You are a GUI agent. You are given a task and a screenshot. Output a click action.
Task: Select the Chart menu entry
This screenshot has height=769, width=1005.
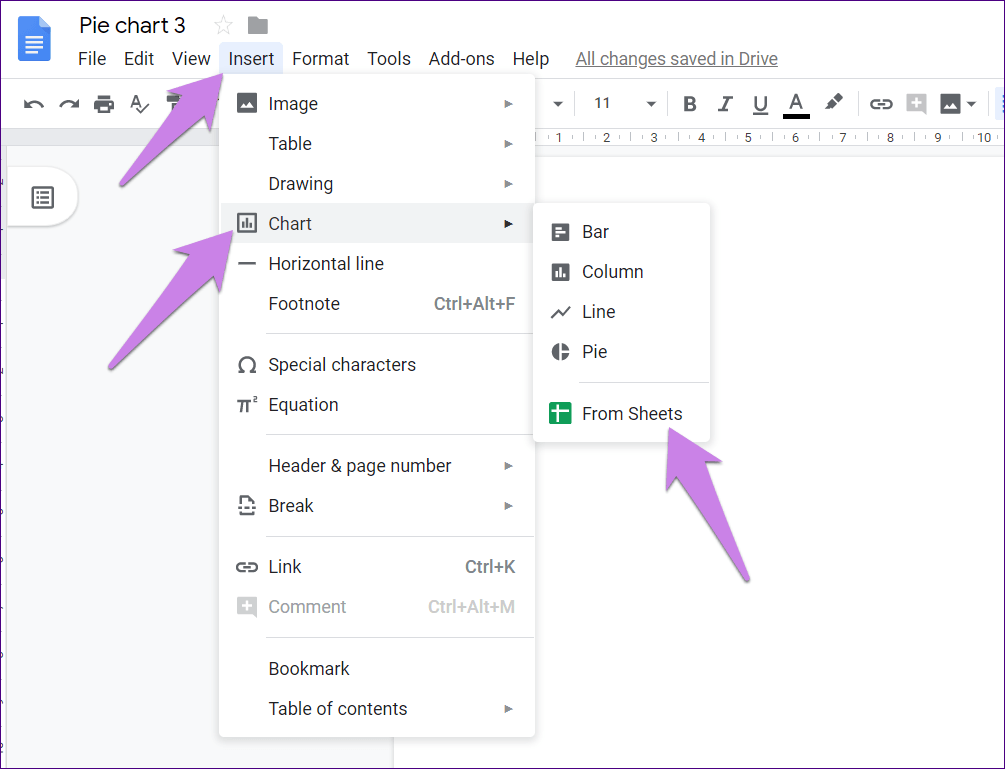(377, 224)
